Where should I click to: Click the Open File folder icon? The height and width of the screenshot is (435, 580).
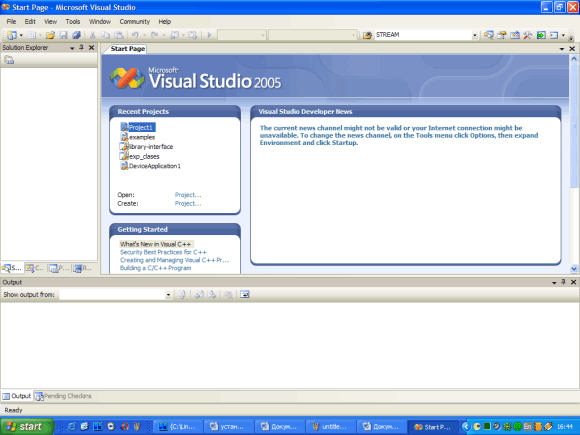coord(50,35)
